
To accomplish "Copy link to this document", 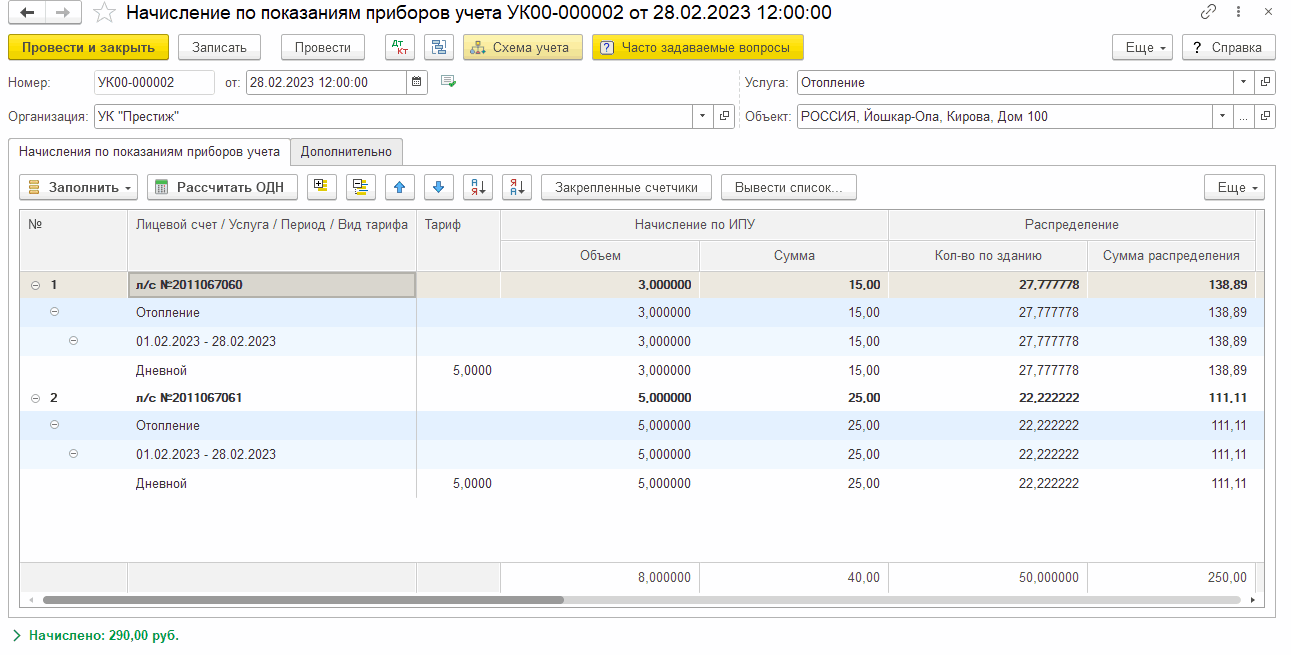I will (1208, 13).
